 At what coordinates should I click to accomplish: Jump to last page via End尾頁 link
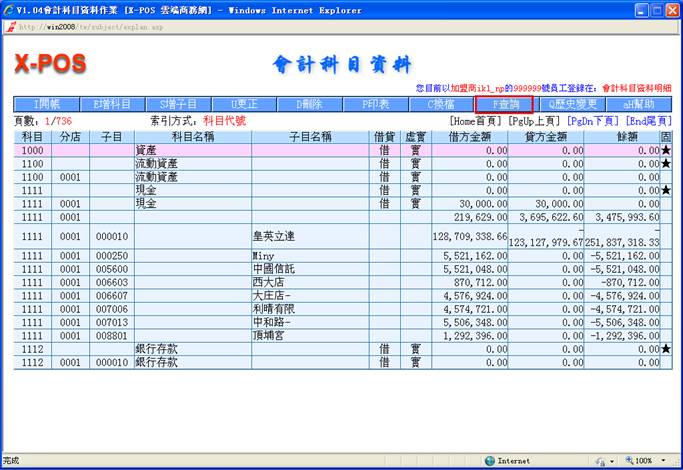tap(648, 120)
